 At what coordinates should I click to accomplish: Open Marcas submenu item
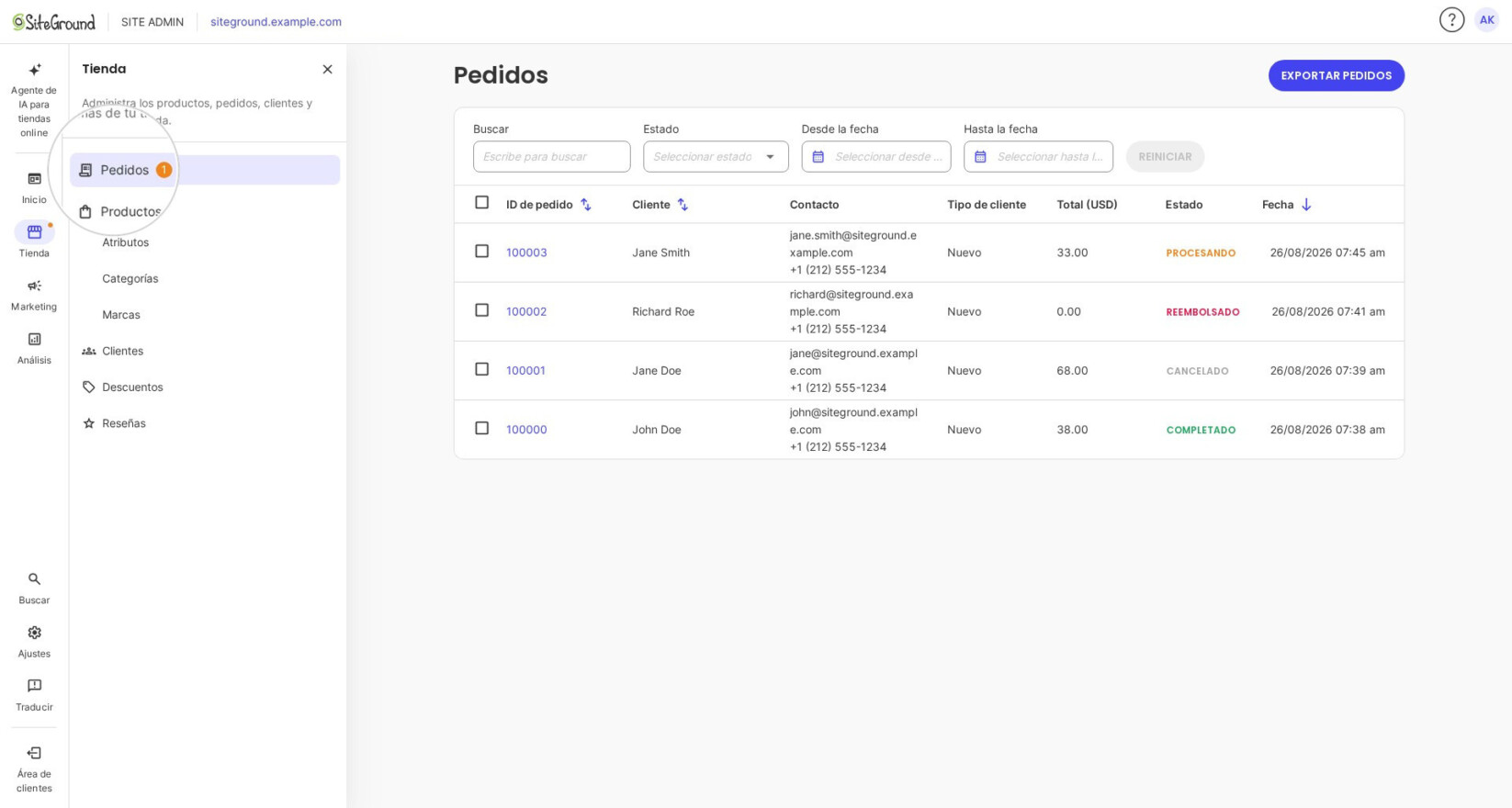click(x=121, y=315)
